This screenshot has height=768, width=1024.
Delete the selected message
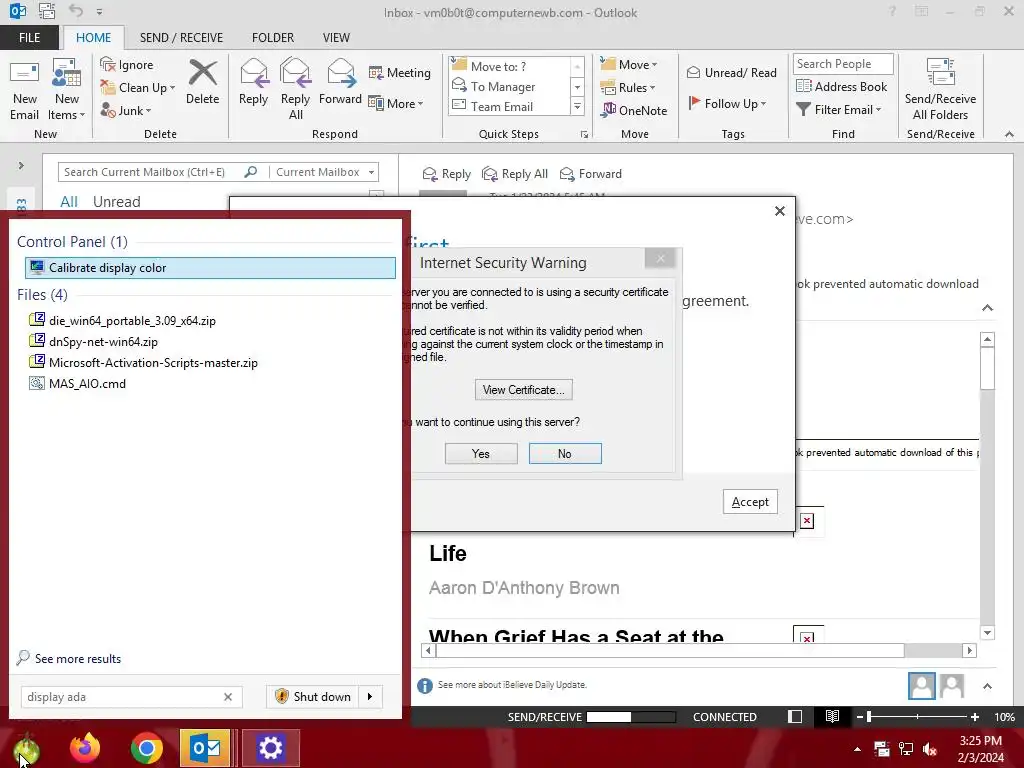point(202,82)
